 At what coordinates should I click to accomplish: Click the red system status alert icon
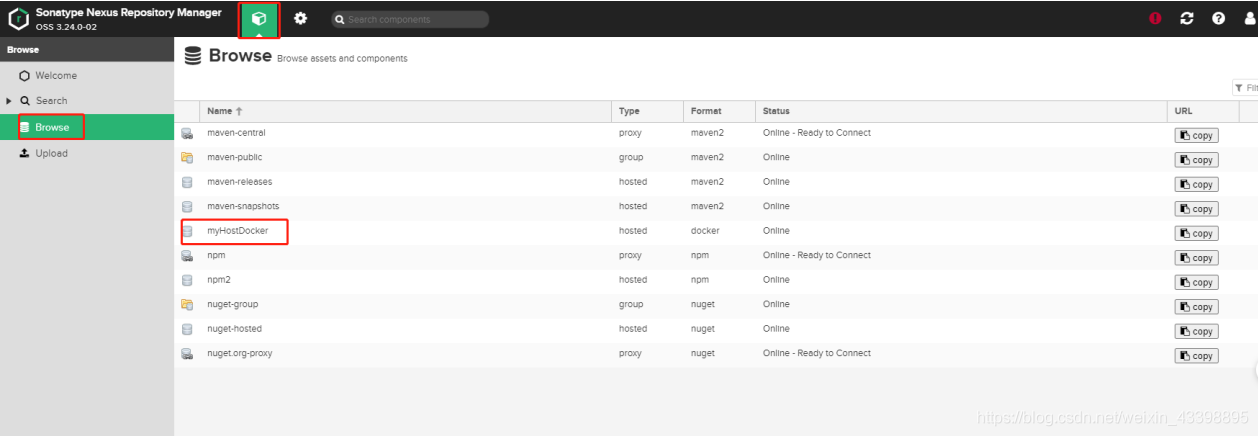(x=1156, y=19)
